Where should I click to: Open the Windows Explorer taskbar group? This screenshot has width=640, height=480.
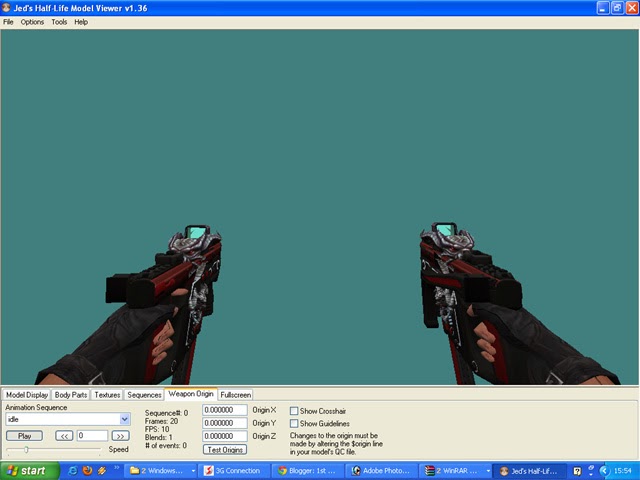click(x=162, y=471)
